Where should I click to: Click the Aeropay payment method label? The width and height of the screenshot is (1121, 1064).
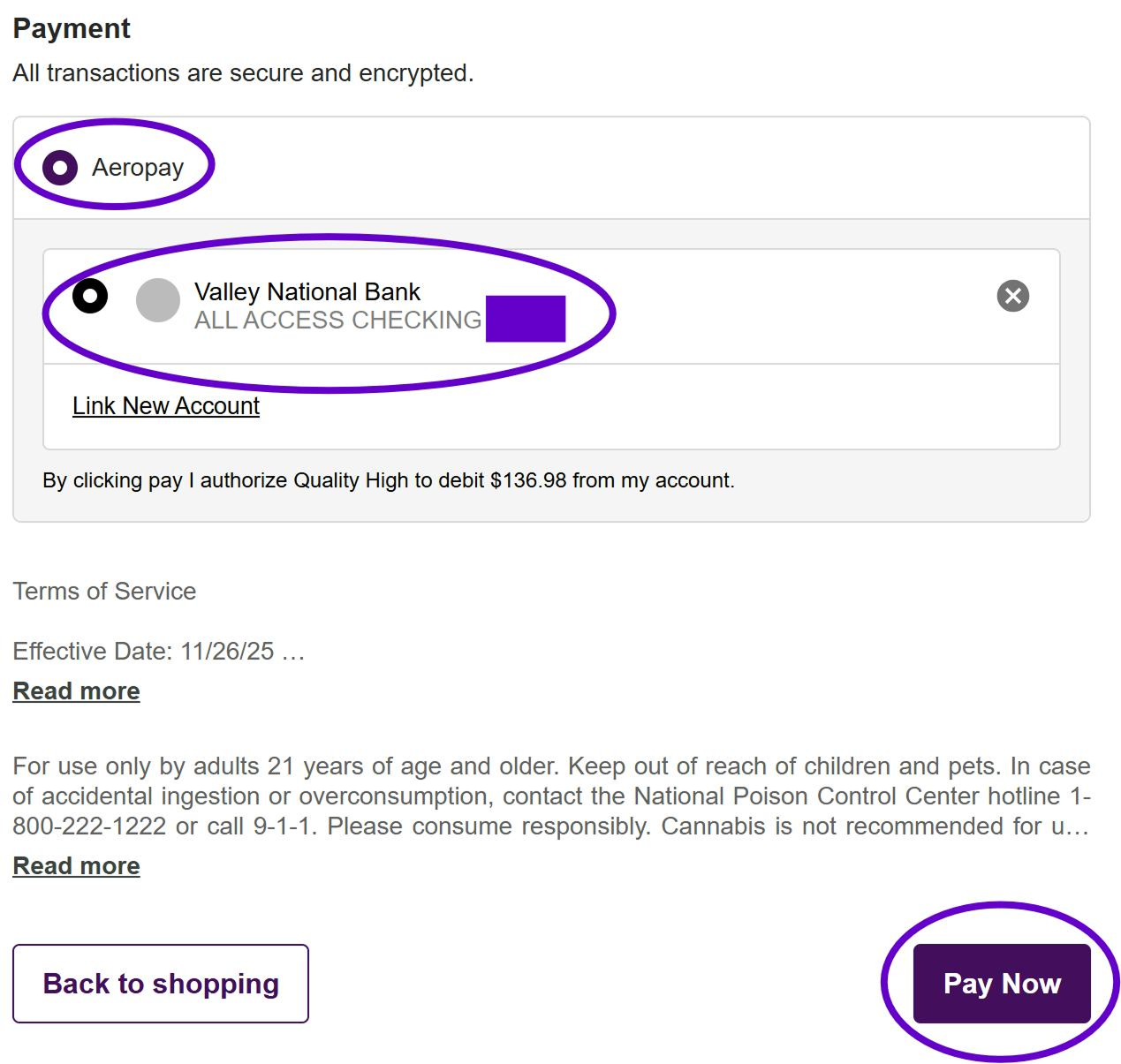point(138,167)
